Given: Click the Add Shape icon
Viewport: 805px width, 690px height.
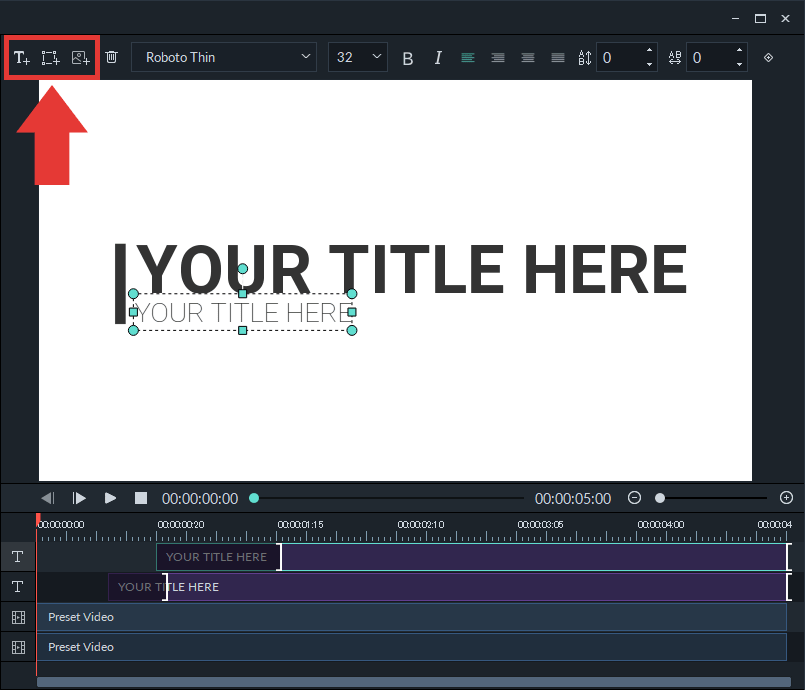Looking at the screenshot, I should point(50,58).
